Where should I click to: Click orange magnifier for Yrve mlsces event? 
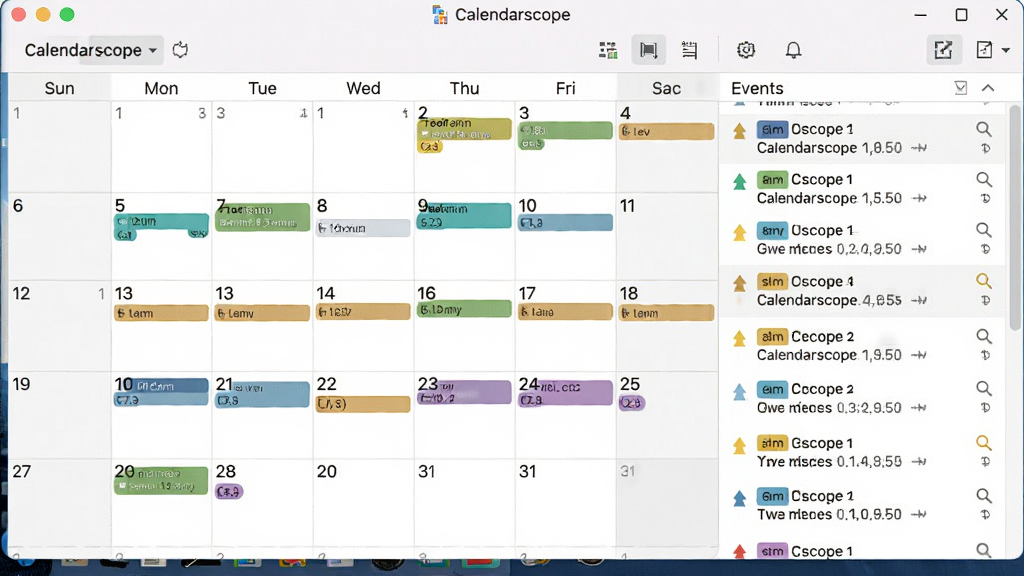[984, 443]
